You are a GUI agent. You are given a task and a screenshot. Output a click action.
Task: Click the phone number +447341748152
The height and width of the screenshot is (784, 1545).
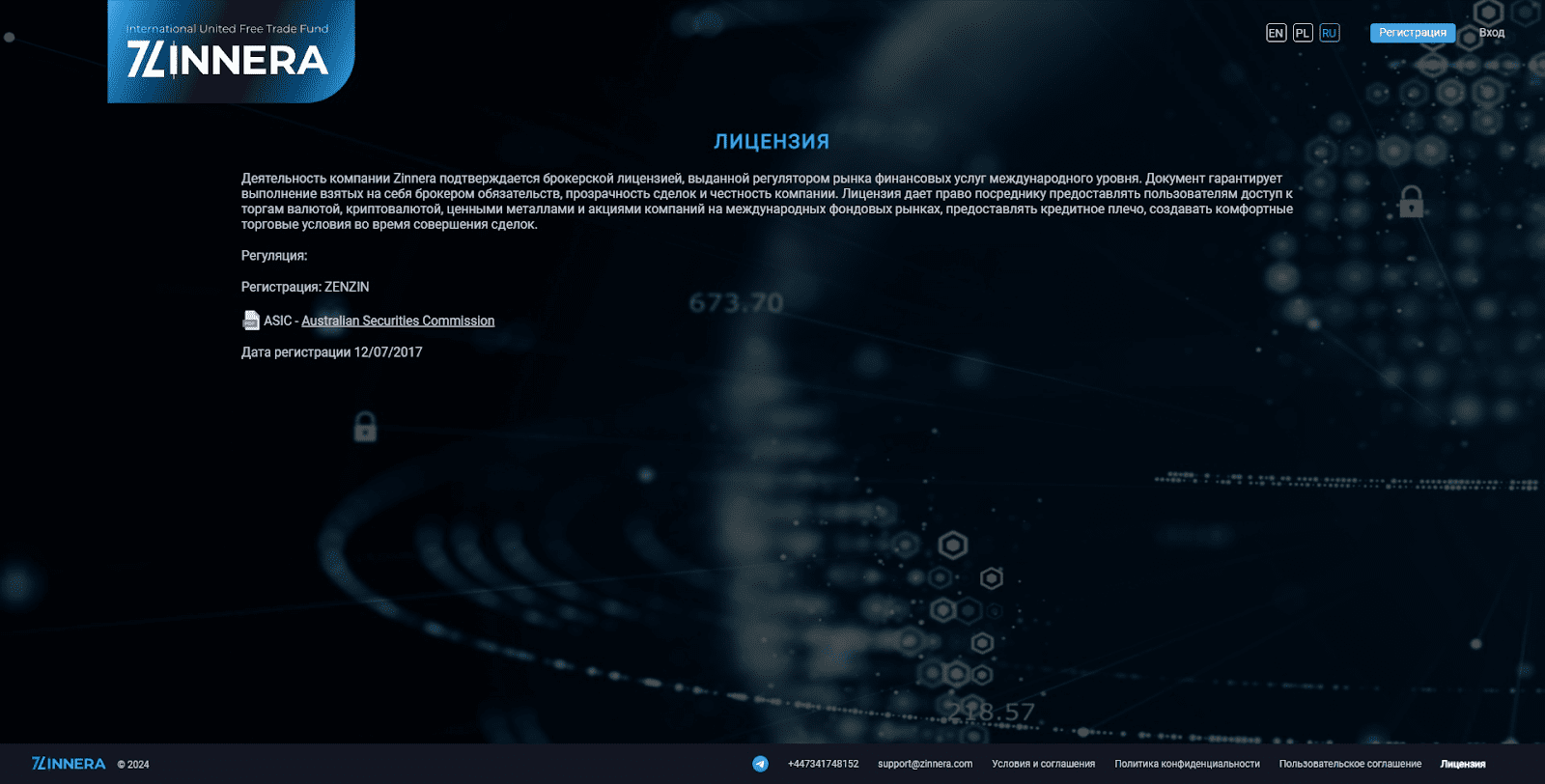tap(823, 764)
